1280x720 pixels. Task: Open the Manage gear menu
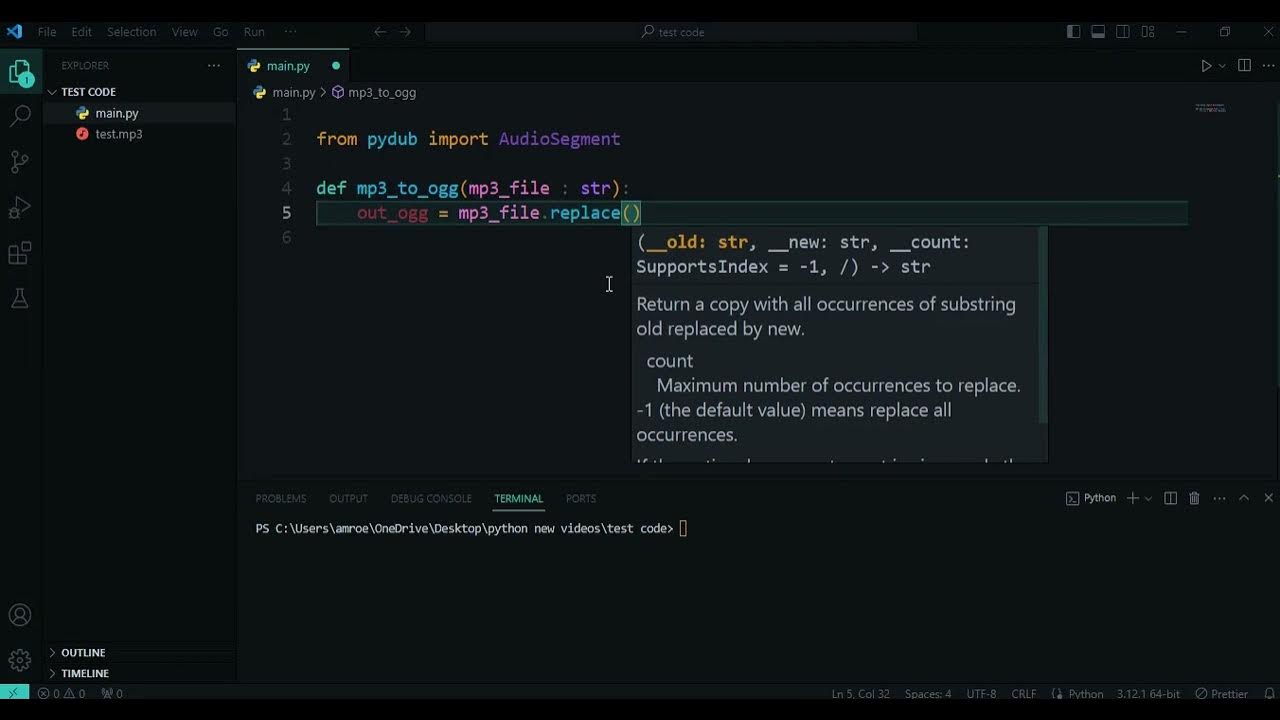pos(20,660)
